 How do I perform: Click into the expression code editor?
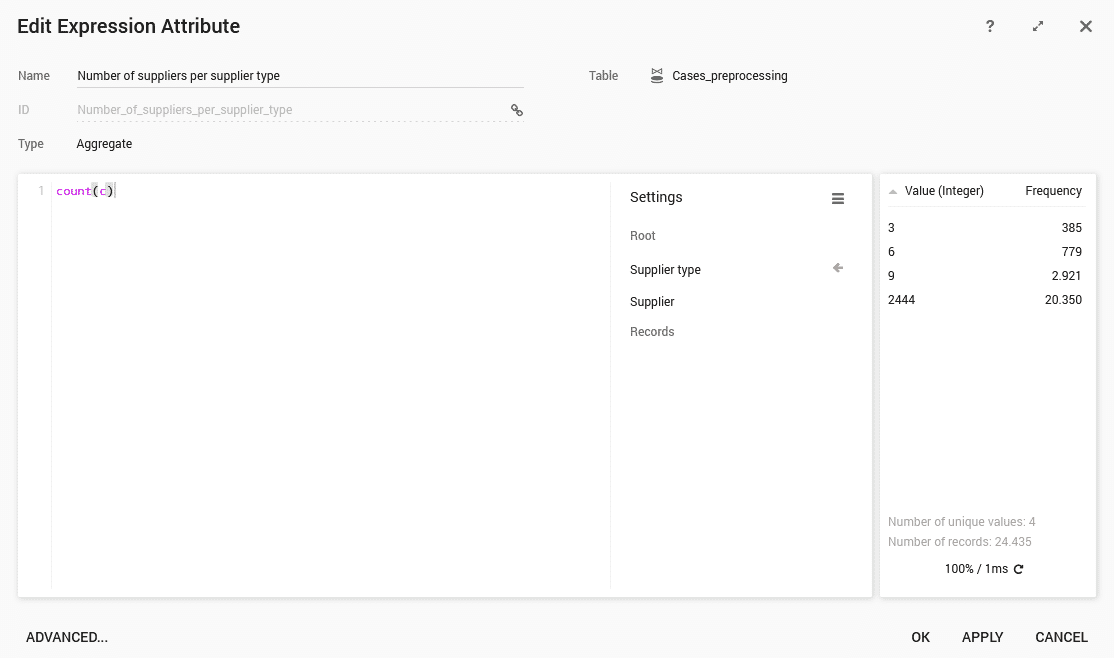[330, 380]
